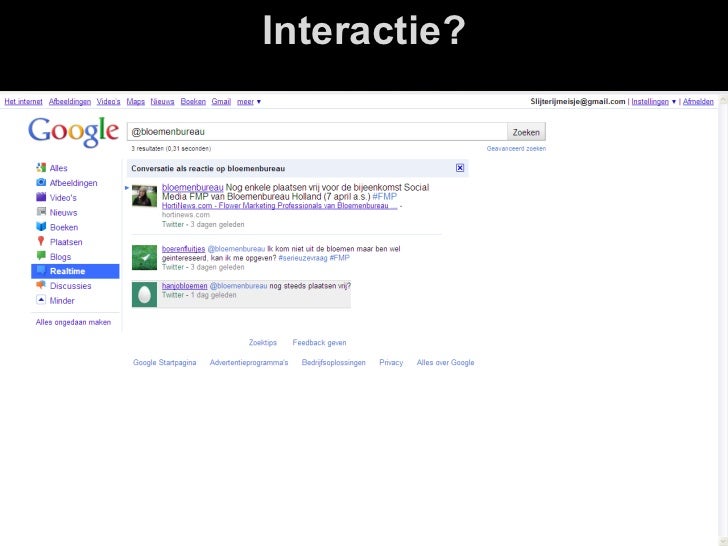The height and width of the screenshot is (546, 728).
Task: Select Alles in the sidebar
Action: [58, 168]
